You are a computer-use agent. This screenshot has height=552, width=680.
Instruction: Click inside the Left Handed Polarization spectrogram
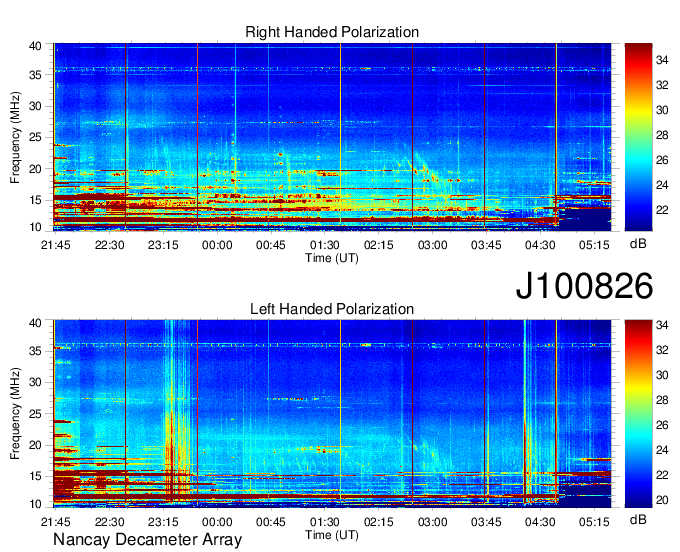332,414
